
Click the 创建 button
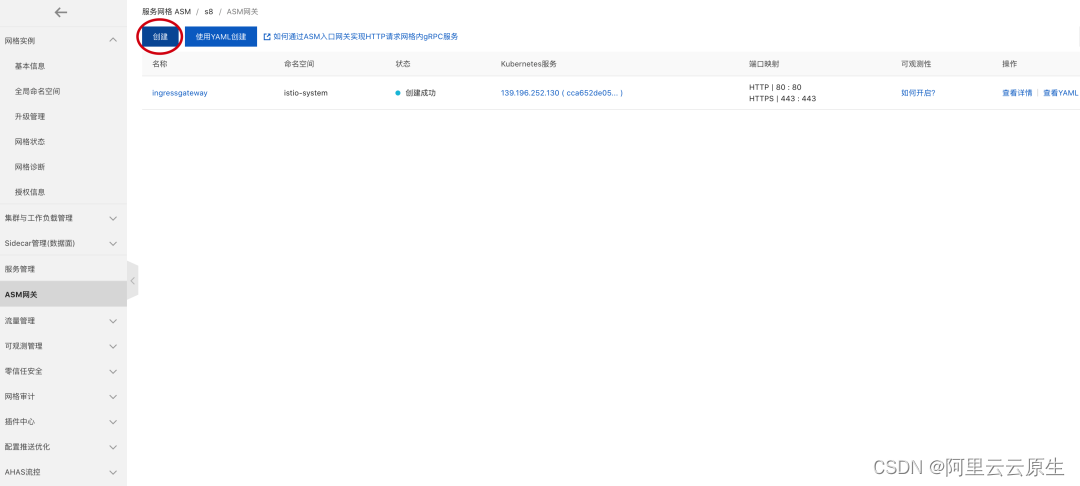coord(160,37)
